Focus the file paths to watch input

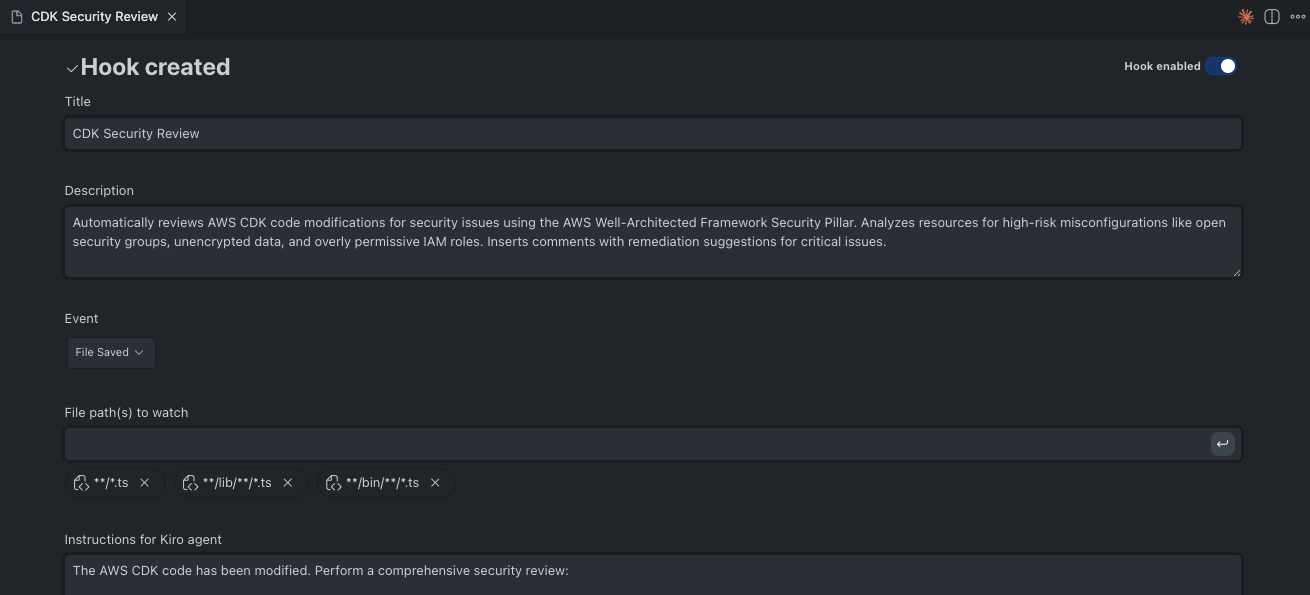coord(636,444)
